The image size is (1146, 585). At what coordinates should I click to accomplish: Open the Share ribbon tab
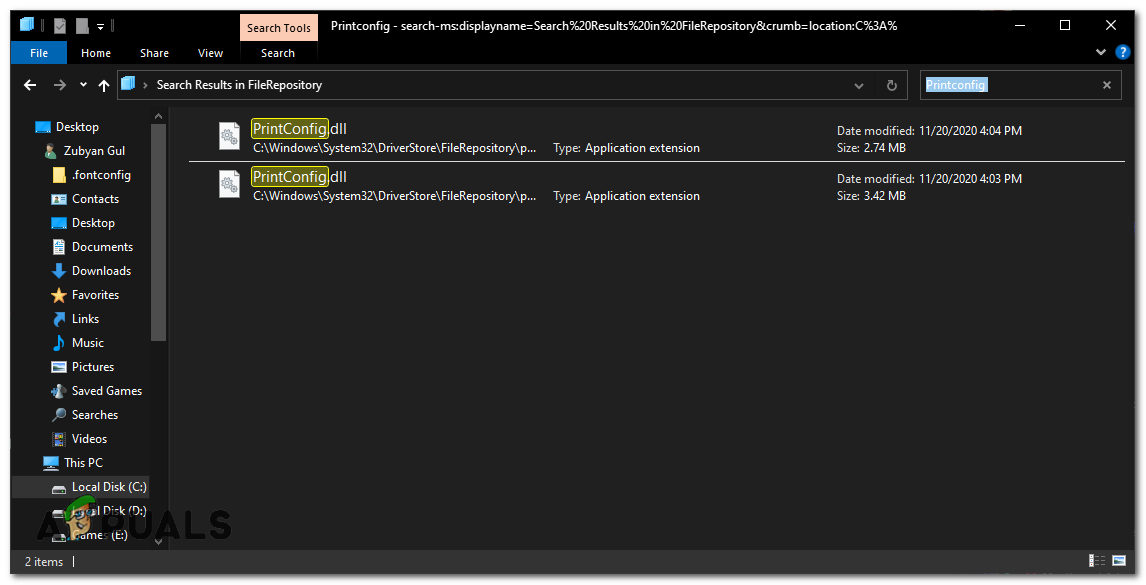pos(154,53)
